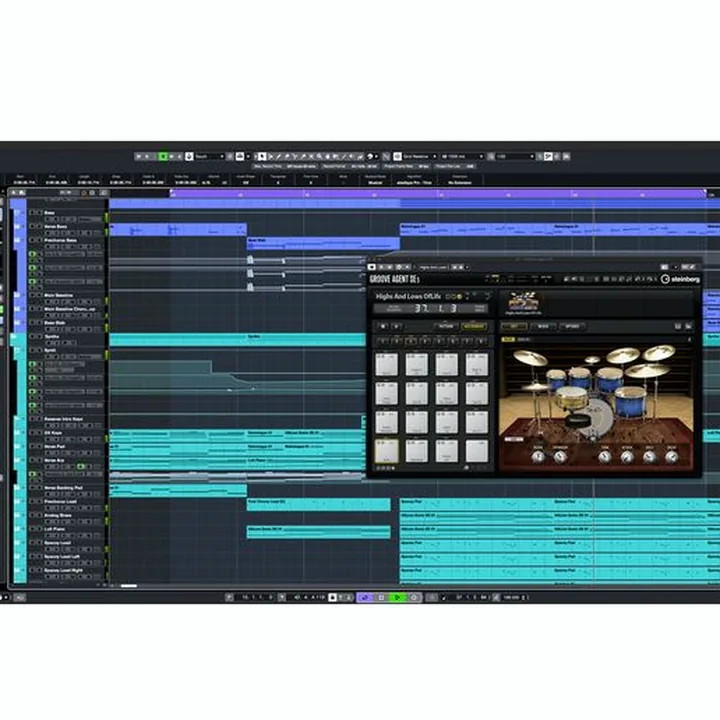Screen dimensions: 720x720
Task: Switch to Pattern tab in Groove Agent
Action: click(x=446, y=326)
